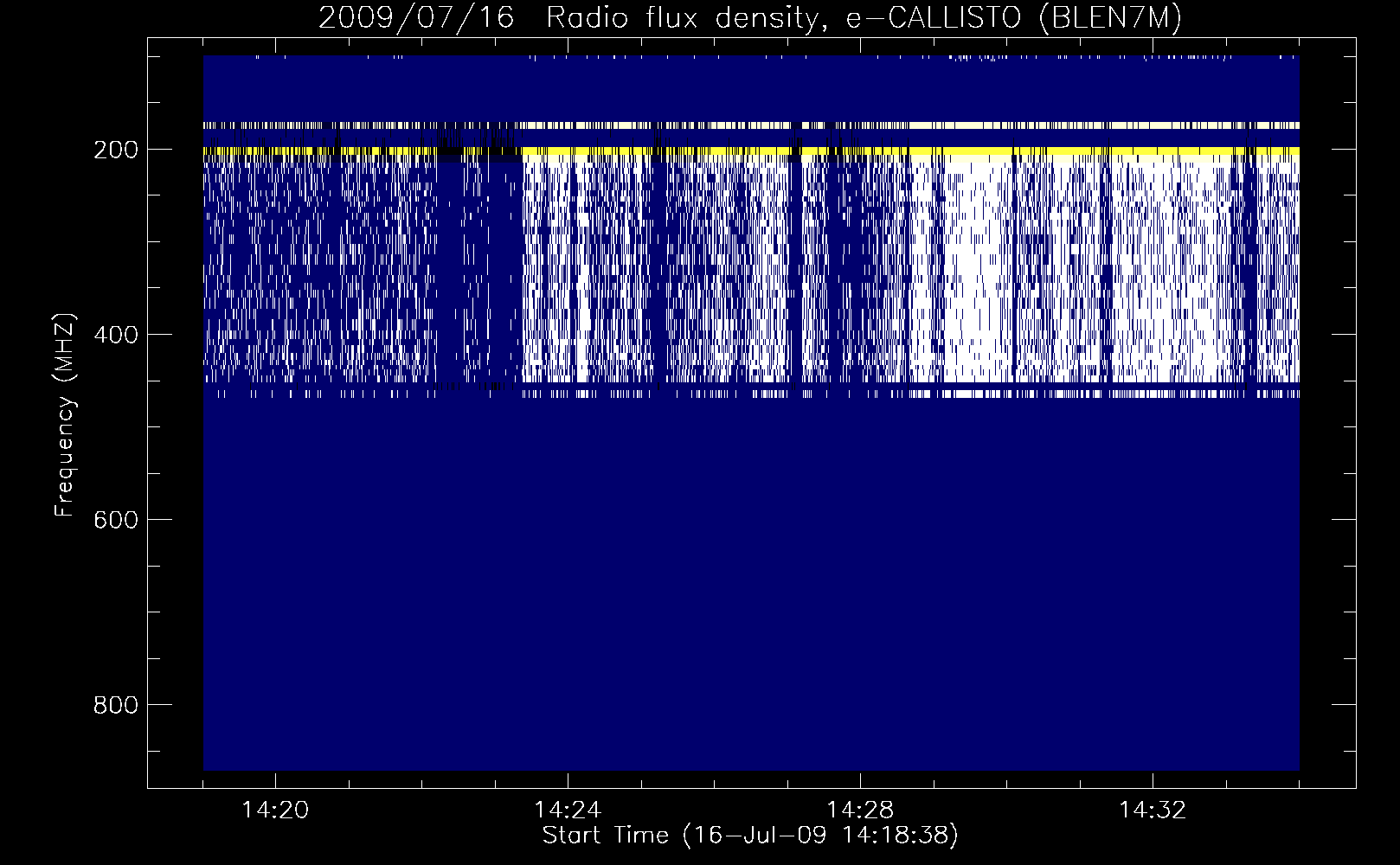Click the 'Frequency (MHZ)' axis label
1400x865 pixels.
(x=65, y=414)
